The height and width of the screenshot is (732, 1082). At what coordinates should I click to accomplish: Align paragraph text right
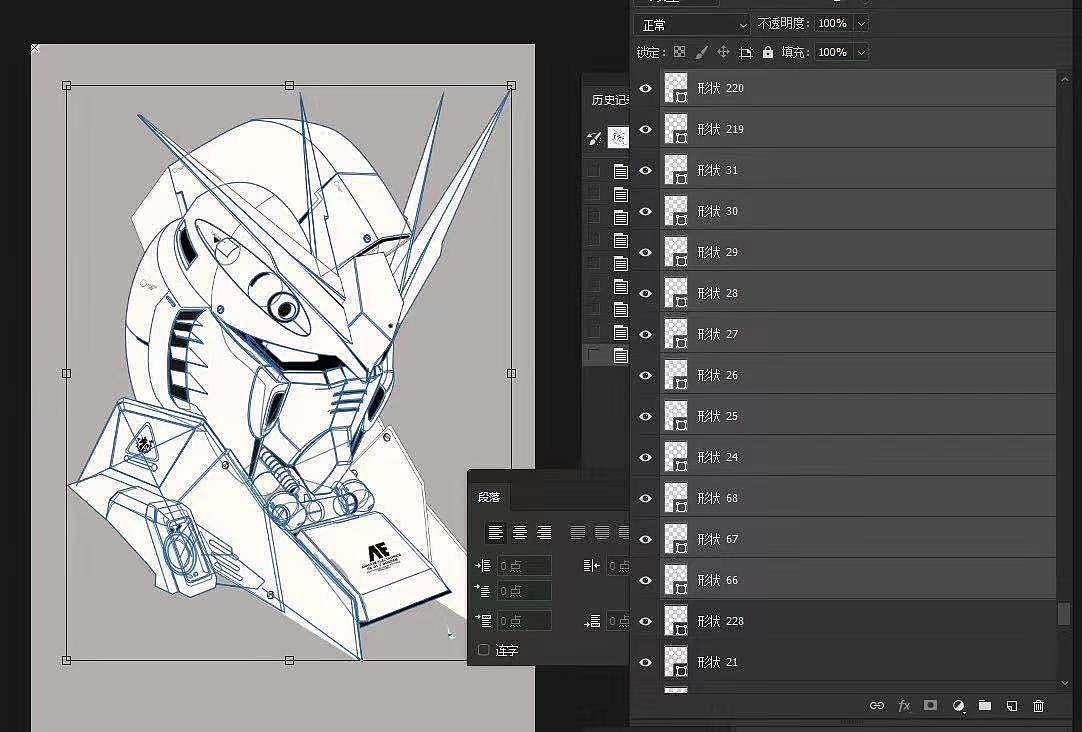(x=544, y=532)
